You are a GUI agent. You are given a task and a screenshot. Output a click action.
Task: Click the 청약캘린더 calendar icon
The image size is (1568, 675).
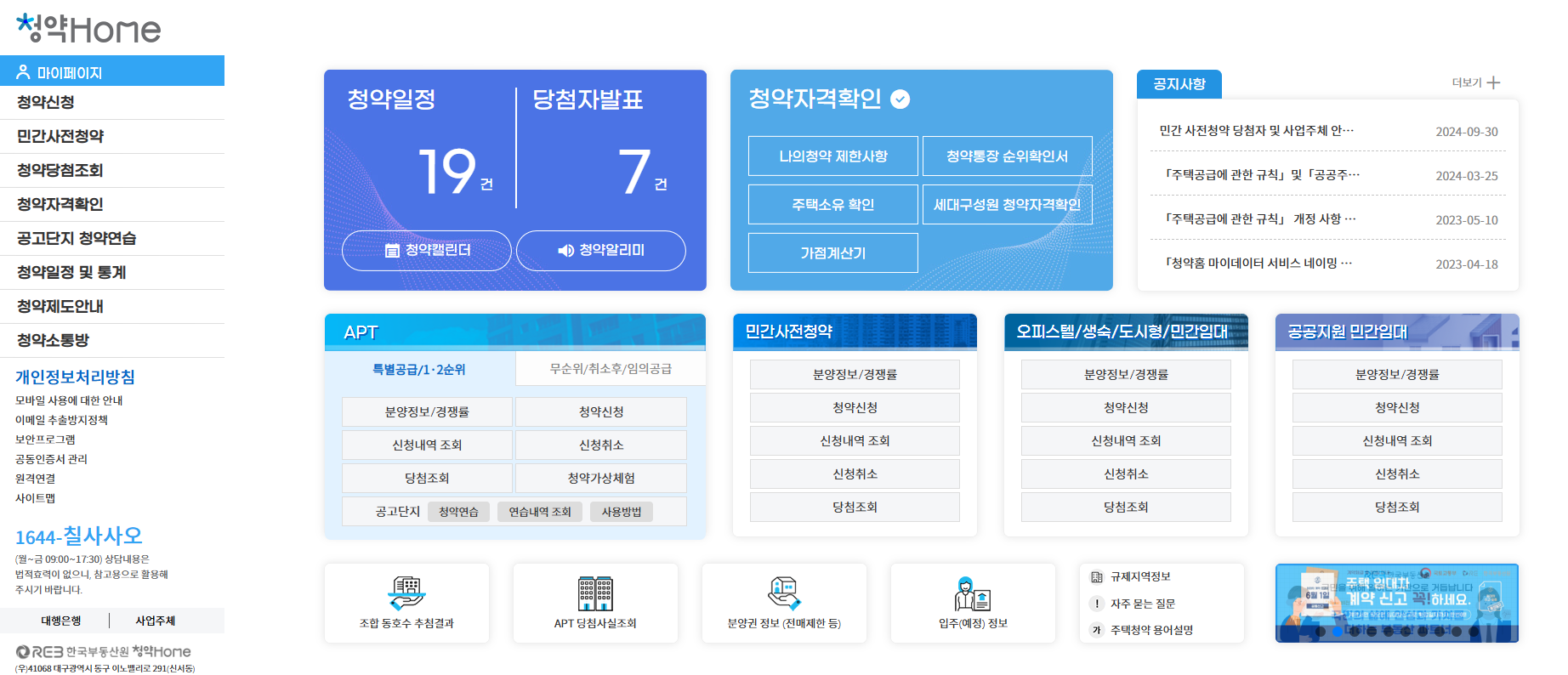pos(392,251)
